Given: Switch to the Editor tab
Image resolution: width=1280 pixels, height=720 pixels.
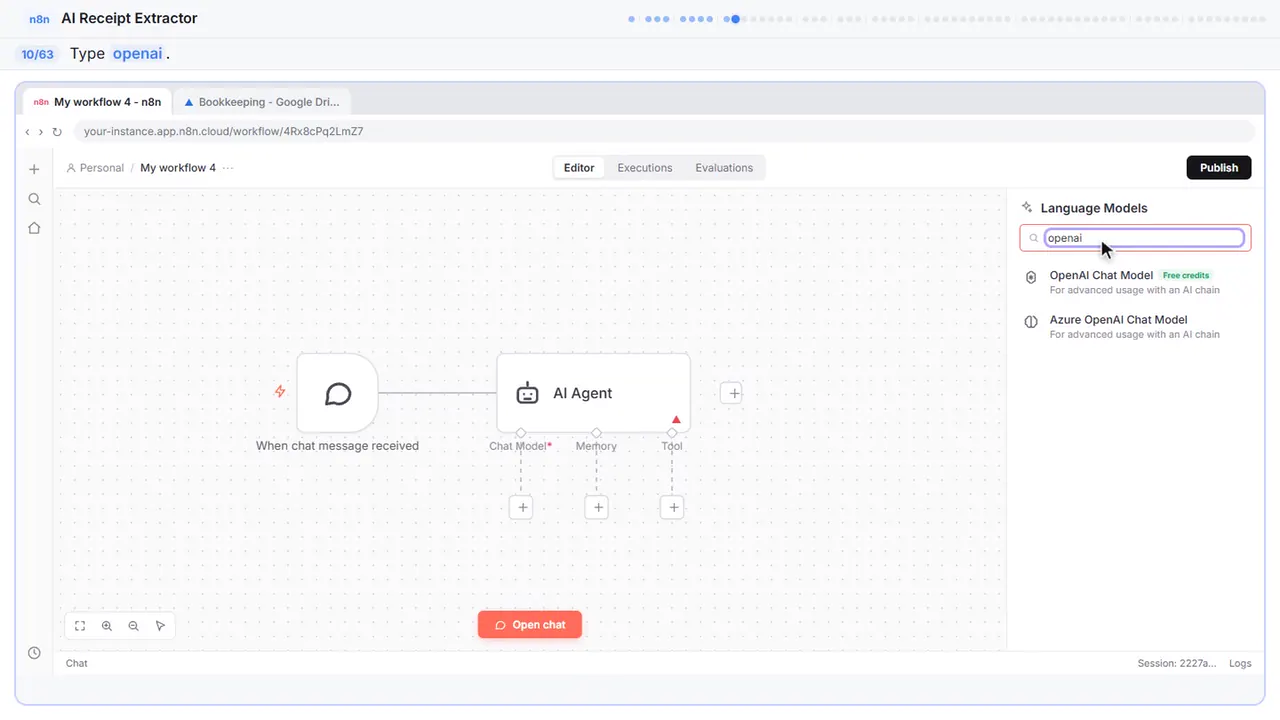Looking at the screenshot, I should tap(579, 168).
